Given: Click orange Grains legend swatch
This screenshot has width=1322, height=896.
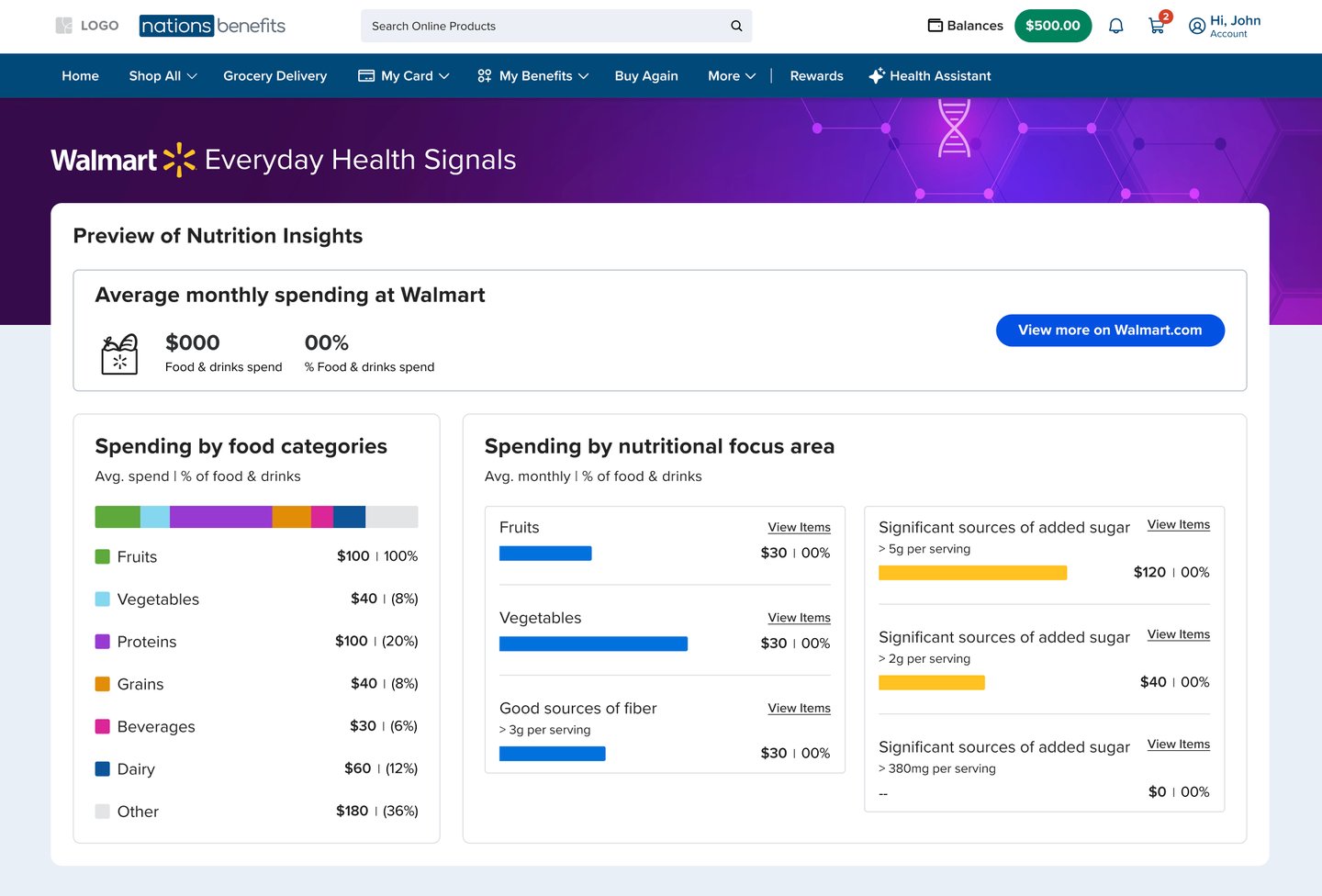Looking at the screenshot, I should point(103,684).
